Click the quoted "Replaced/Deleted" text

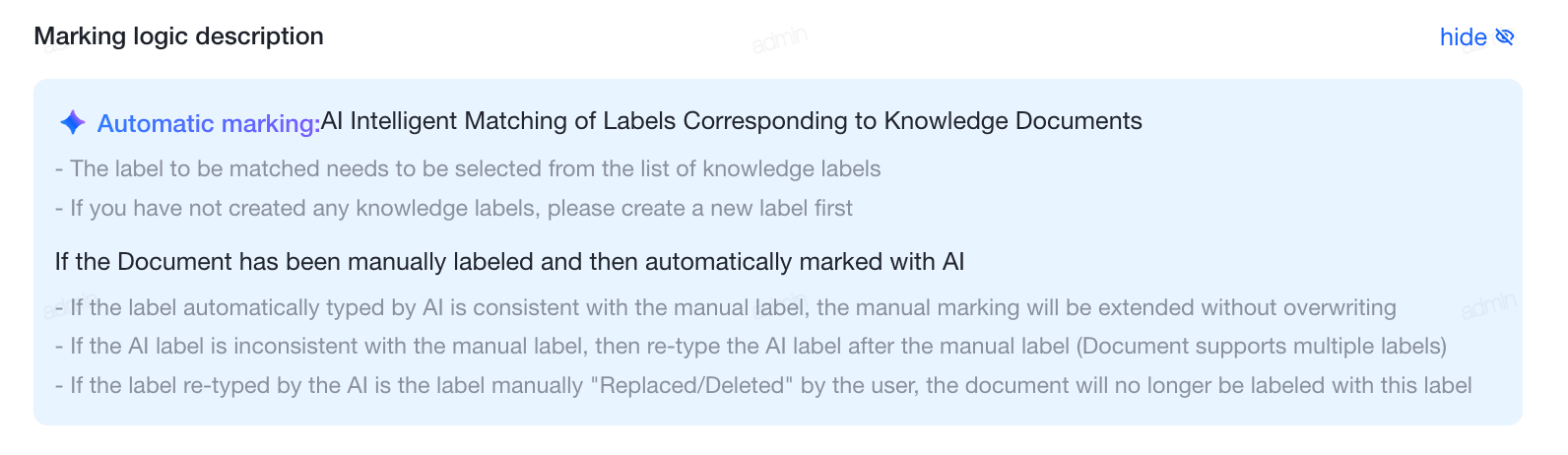click(691, 385)
